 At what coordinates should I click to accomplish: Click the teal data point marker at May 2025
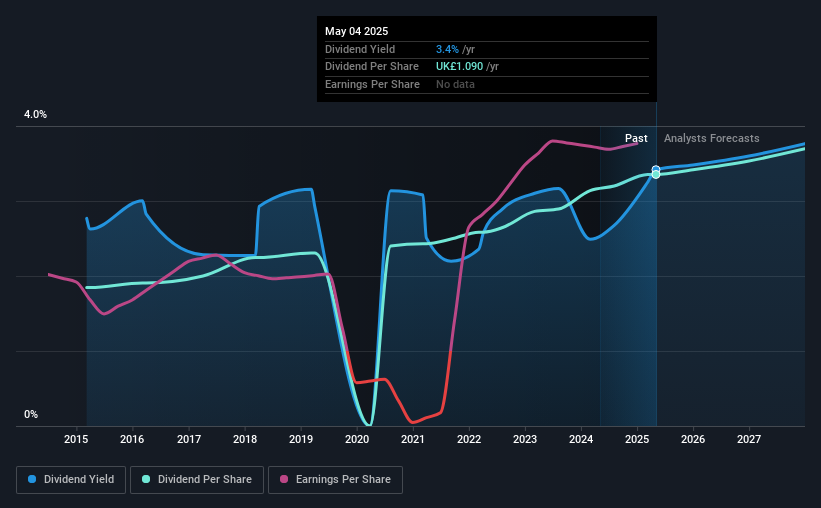656,174
